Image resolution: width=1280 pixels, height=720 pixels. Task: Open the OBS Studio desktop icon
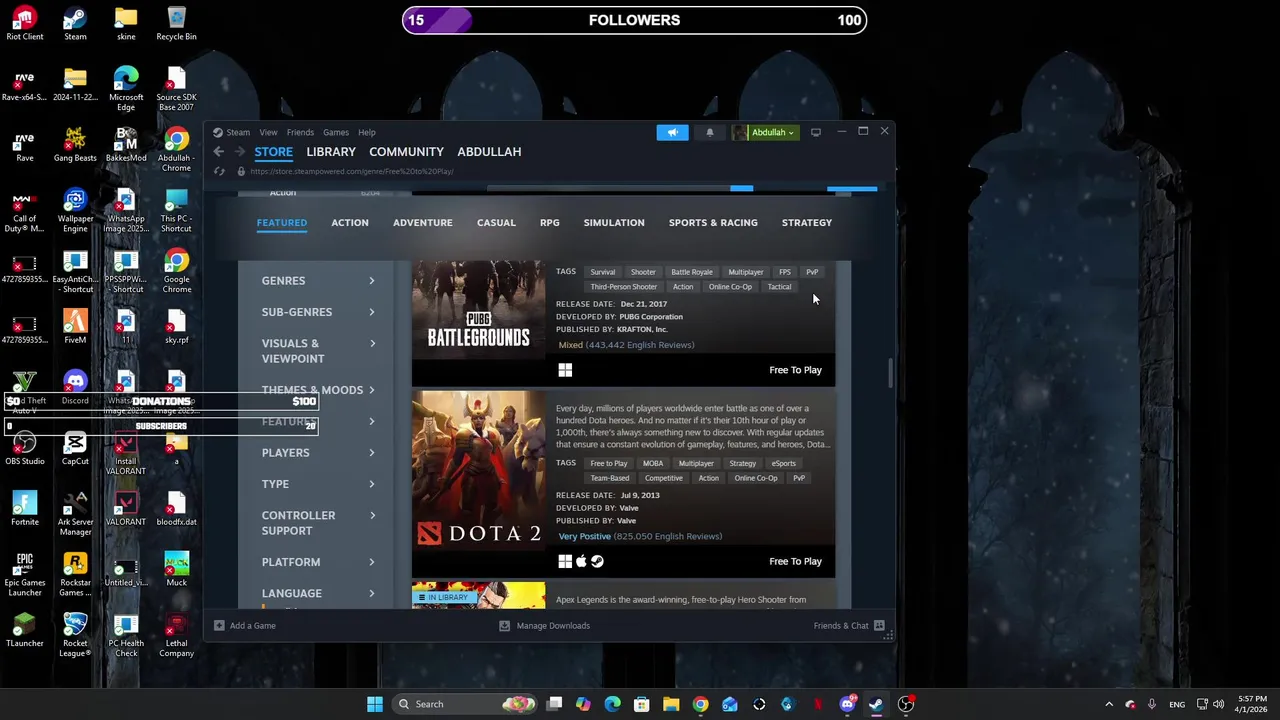25,447
